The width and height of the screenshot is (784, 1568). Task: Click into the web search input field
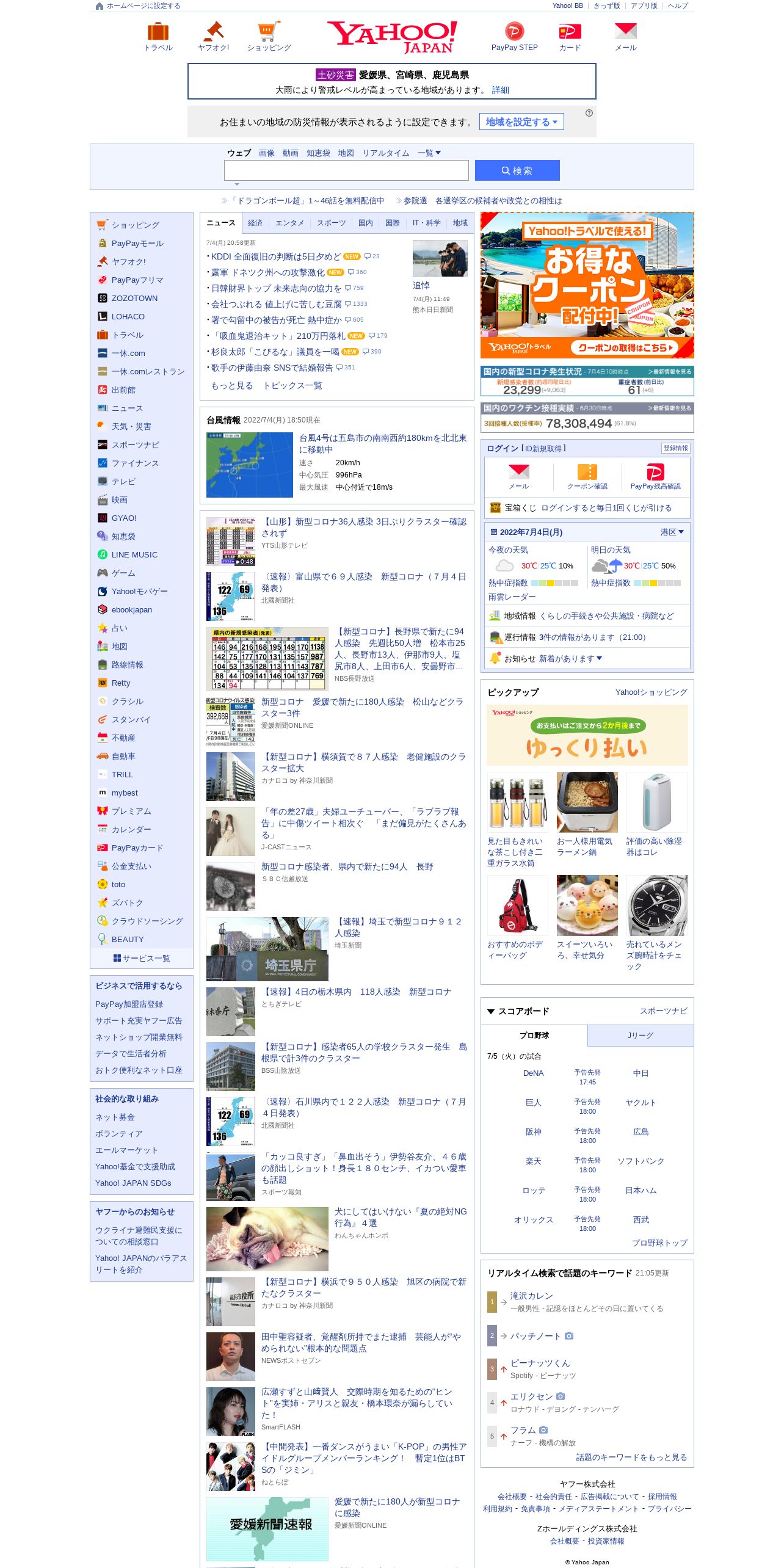click(x=346, y=170)
